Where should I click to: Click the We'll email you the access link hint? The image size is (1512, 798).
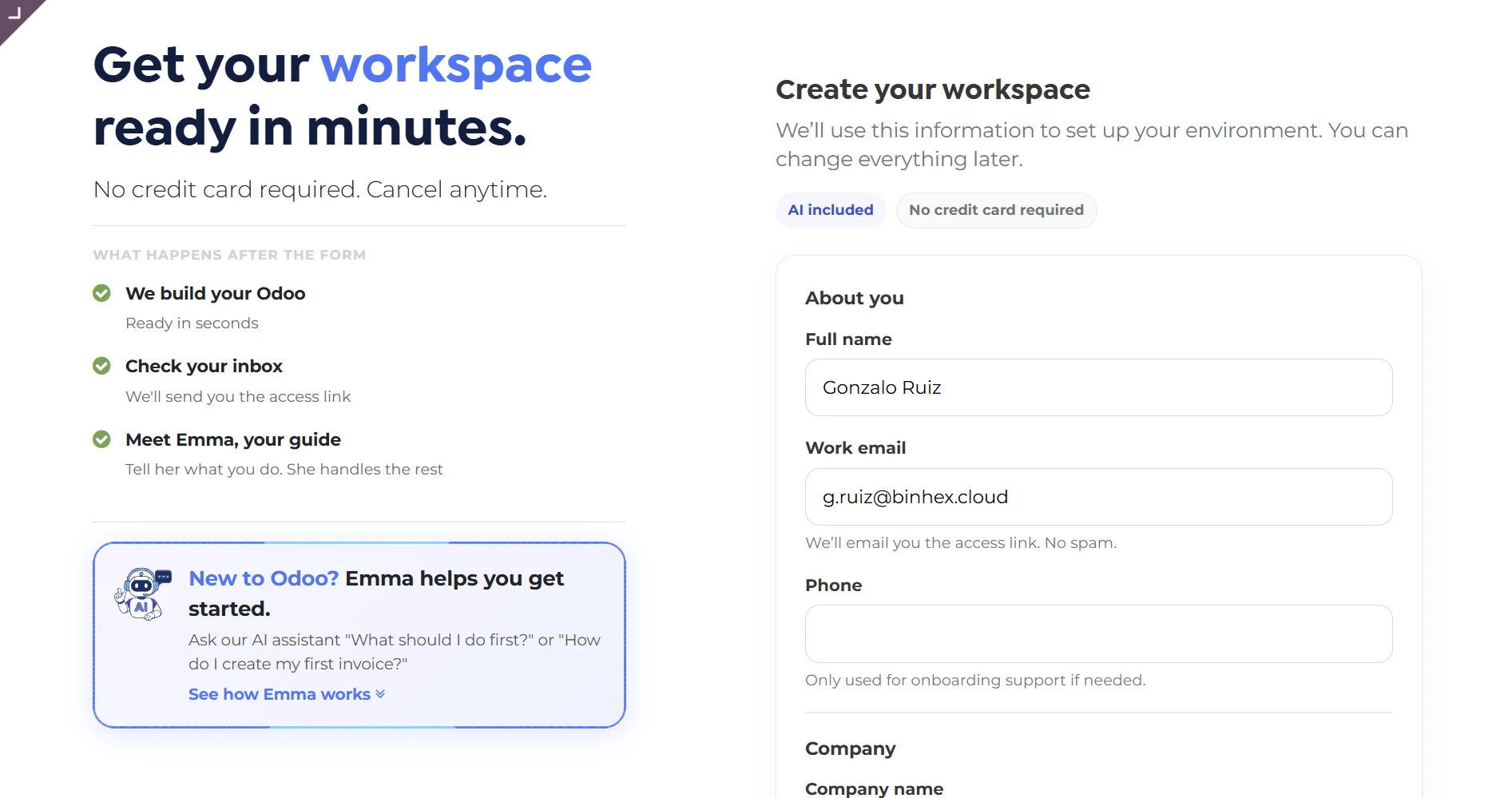961,543
